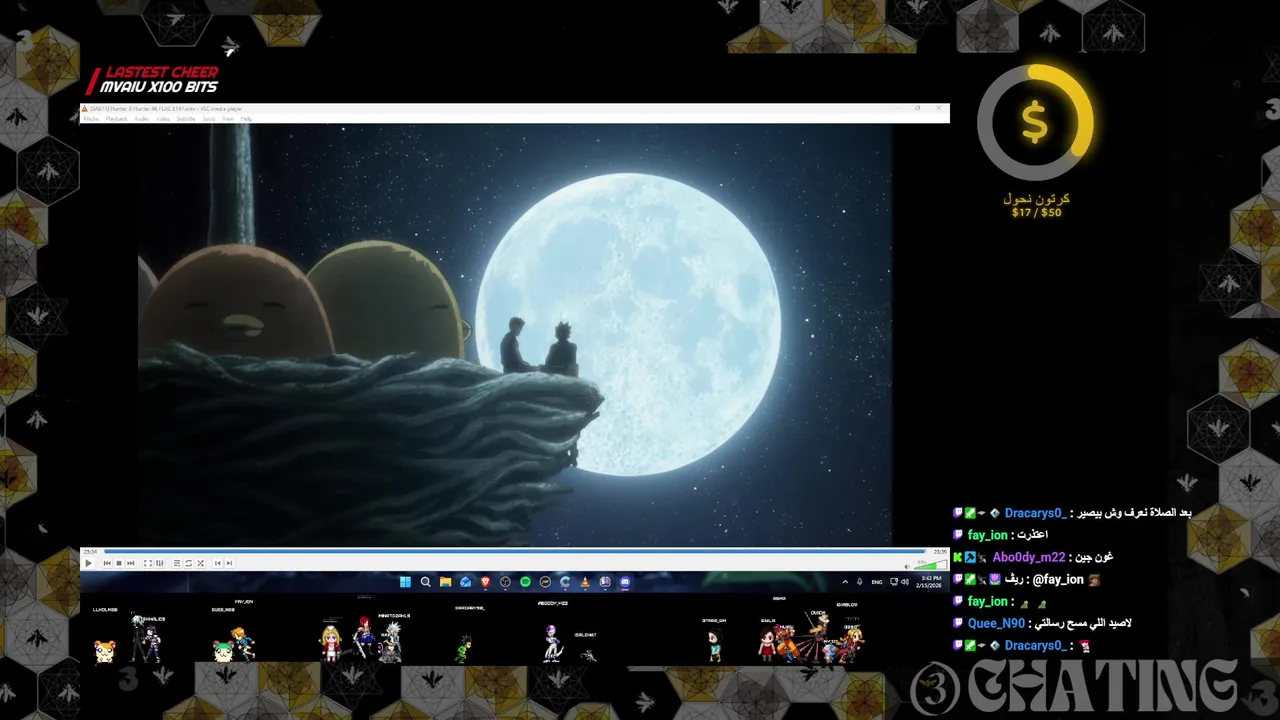The width and height of the screenshot is (1280, 720).
Task: Open network and sound quick settings
Action: (x=899, y=582)
